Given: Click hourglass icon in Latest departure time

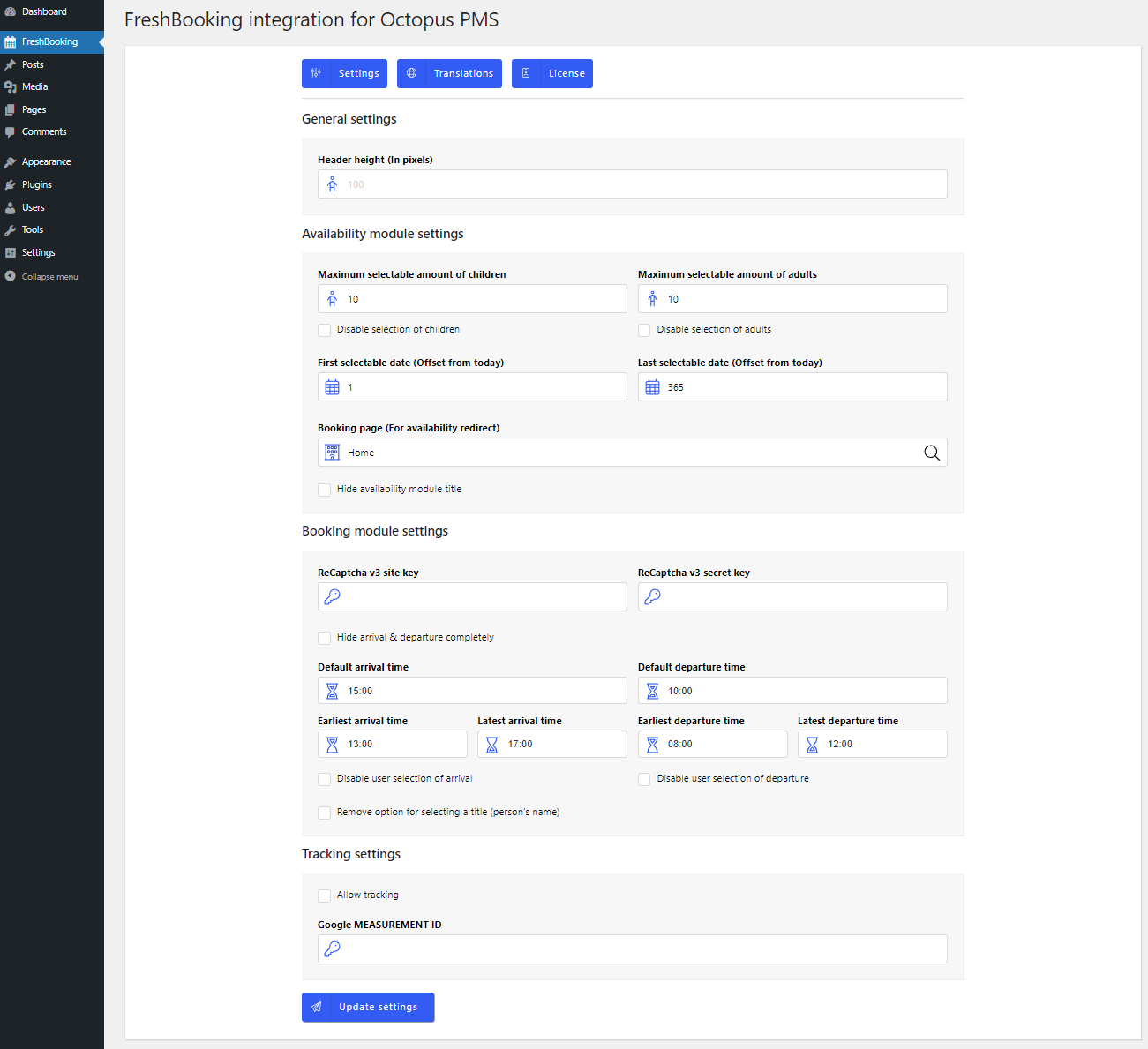Looking at the screenshot, I should coord(812,745).
